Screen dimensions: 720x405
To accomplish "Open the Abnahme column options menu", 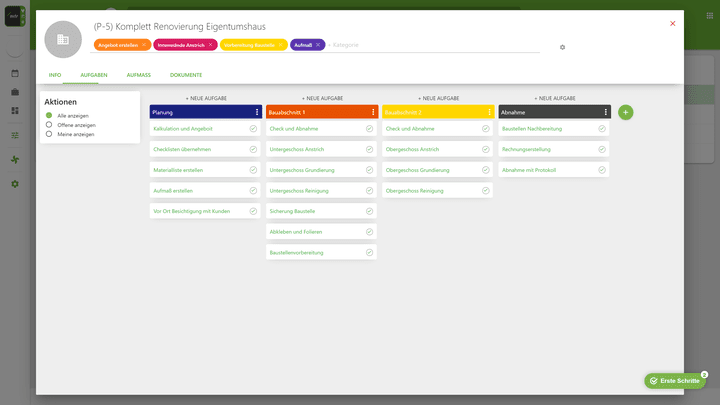I will click(x=605, y=112).
